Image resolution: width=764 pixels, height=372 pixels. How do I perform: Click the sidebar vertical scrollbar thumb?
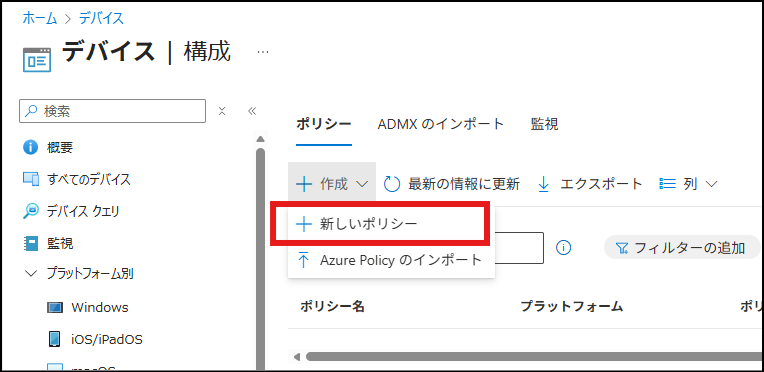pyautogui.click(x=260, y=258)
